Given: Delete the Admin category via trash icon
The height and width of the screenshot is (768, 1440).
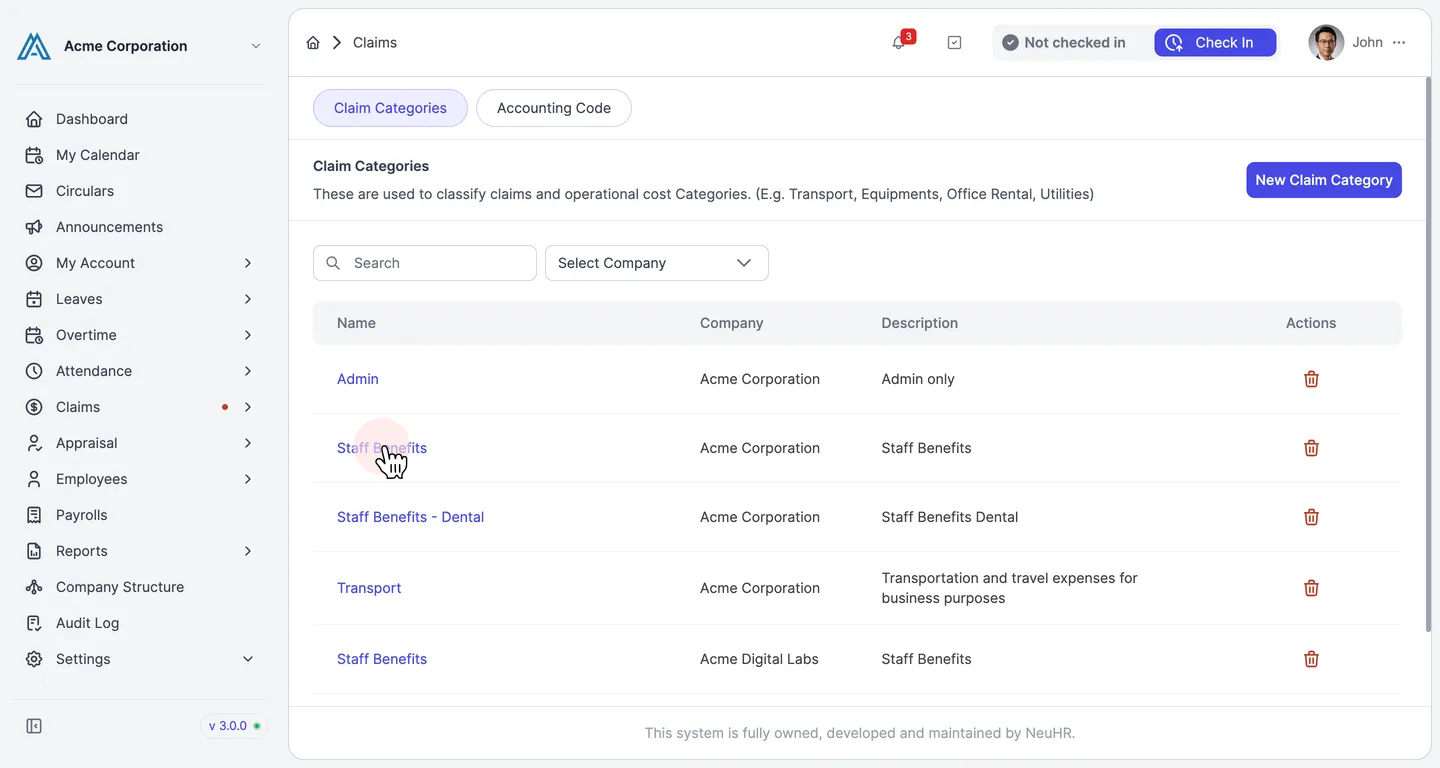Looking at the screenshot, I should click(x=1311, y=379).
